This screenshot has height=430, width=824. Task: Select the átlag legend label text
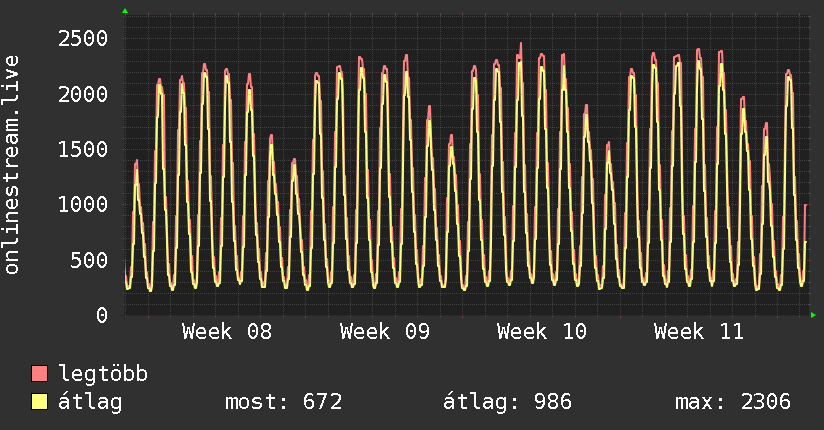tap(91, 403)
